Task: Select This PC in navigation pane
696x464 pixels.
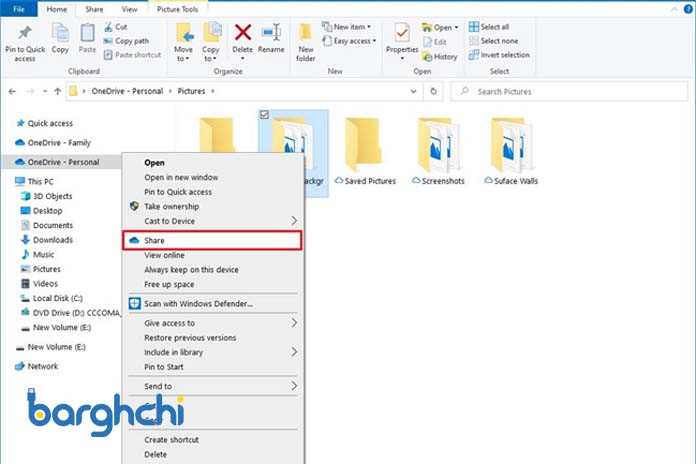Action: coord(34,181)
